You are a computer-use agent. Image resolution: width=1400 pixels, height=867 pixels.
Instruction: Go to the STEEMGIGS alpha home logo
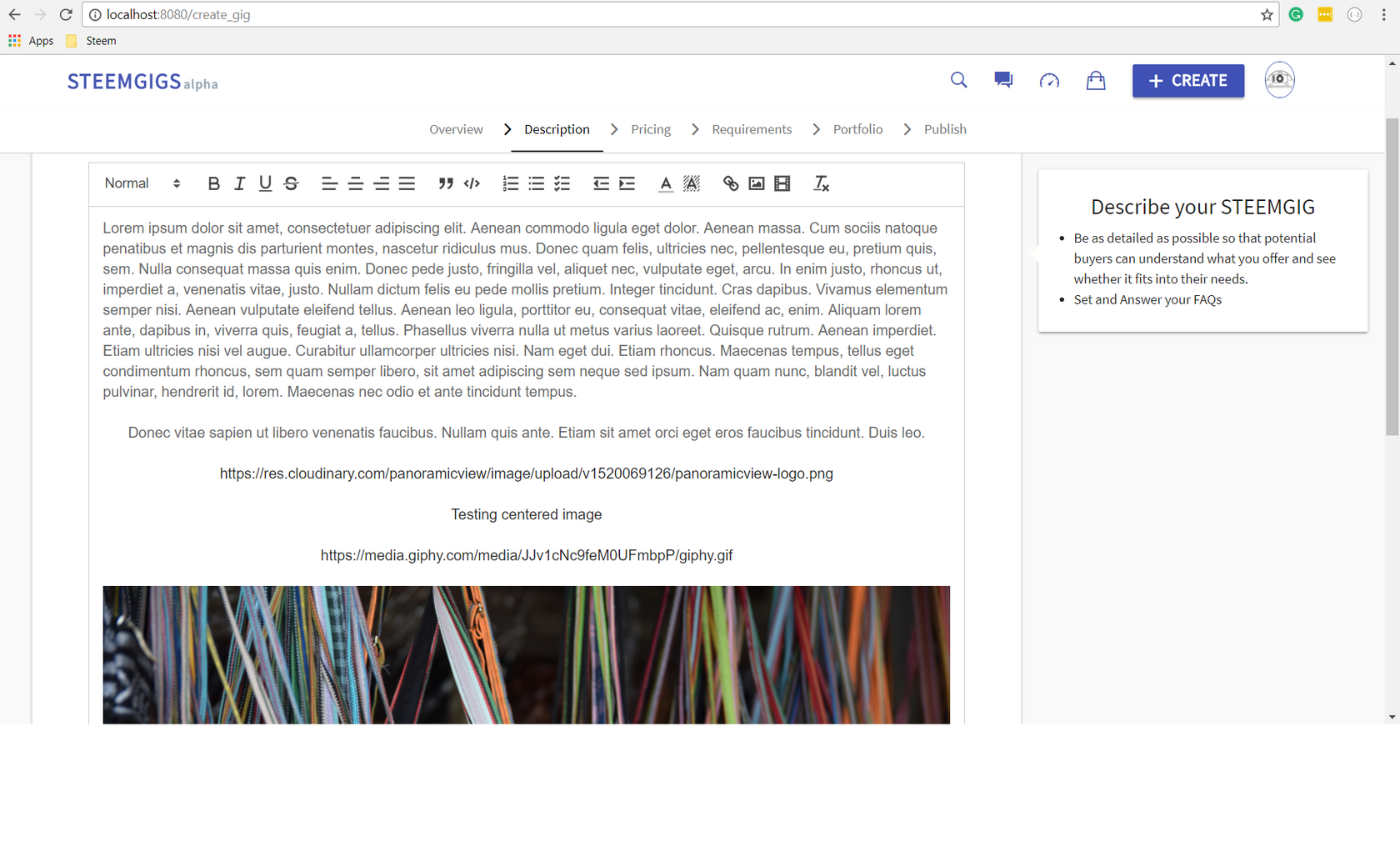142,82
